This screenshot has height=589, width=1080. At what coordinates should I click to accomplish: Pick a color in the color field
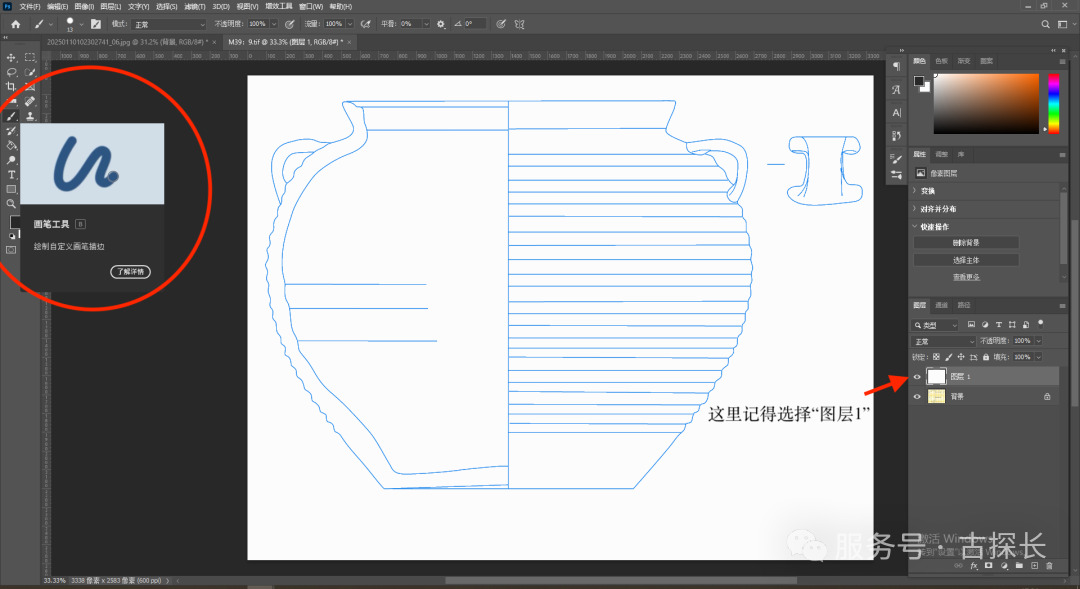click(986, 103)
